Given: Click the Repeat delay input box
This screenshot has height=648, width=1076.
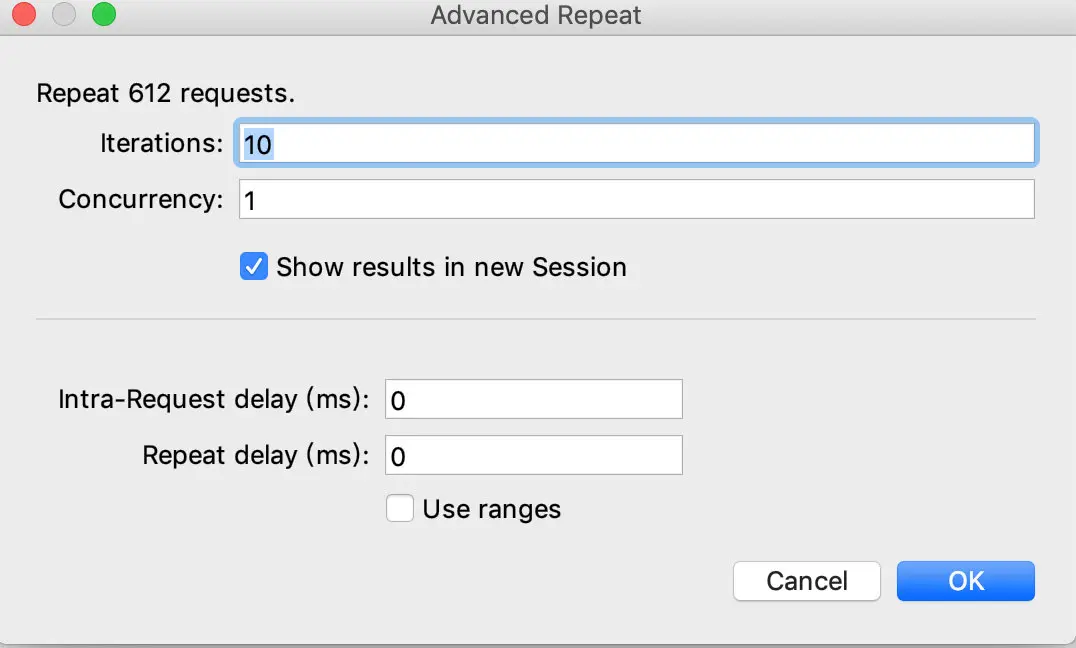Looking at the screenshot, I should pos(533,455).
